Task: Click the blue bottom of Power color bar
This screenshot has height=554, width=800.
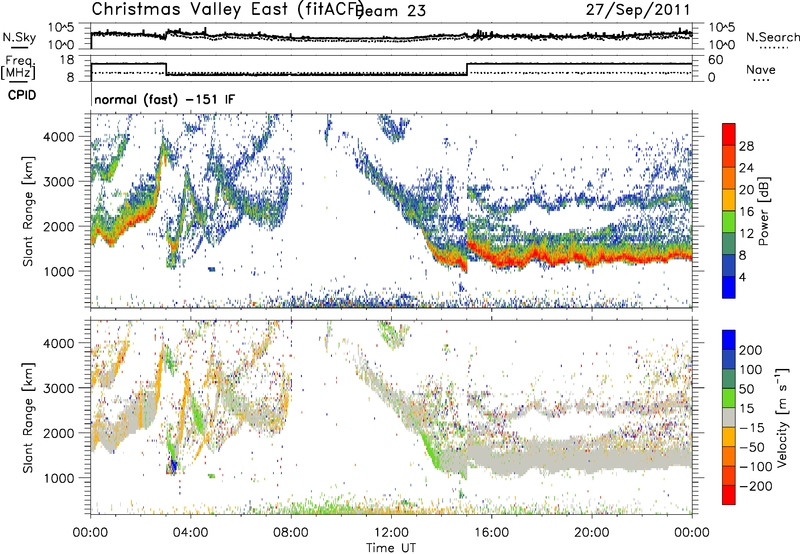Action: 729,287
